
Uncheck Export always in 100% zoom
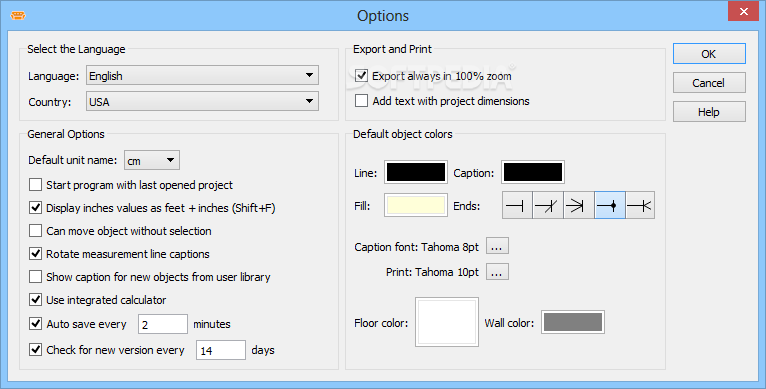tap(362, 76)
